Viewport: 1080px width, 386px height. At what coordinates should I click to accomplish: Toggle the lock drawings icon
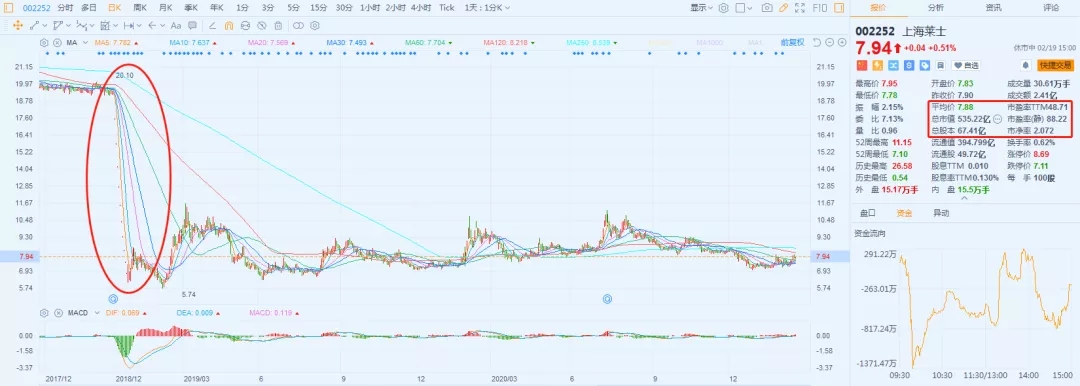coord(245,26)
